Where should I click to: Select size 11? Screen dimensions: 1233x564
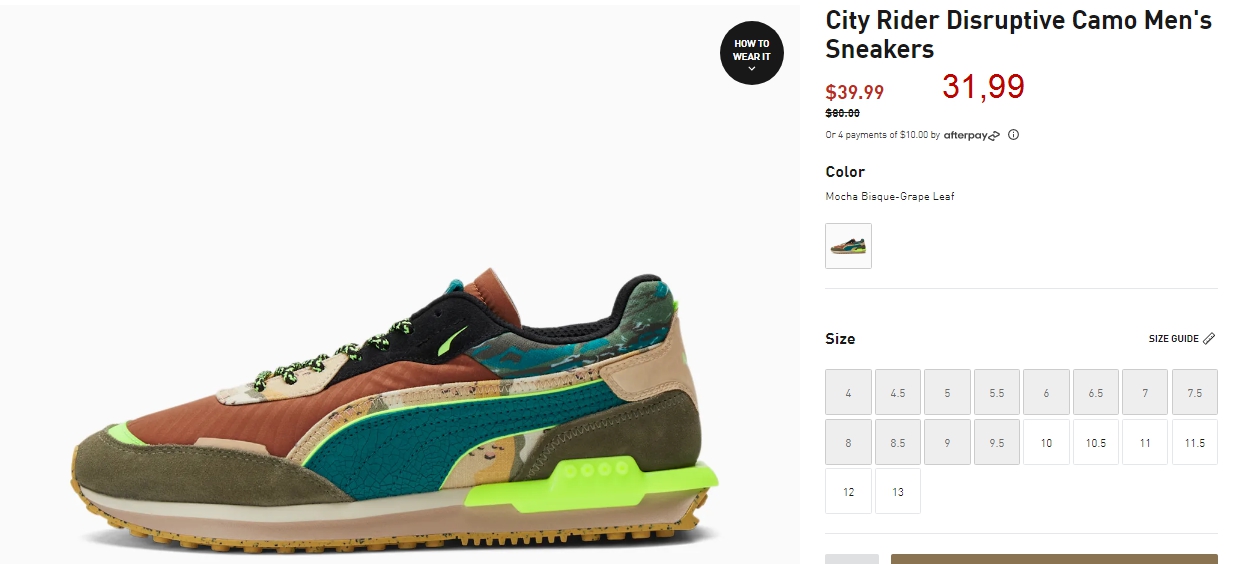coord(1145,442)
